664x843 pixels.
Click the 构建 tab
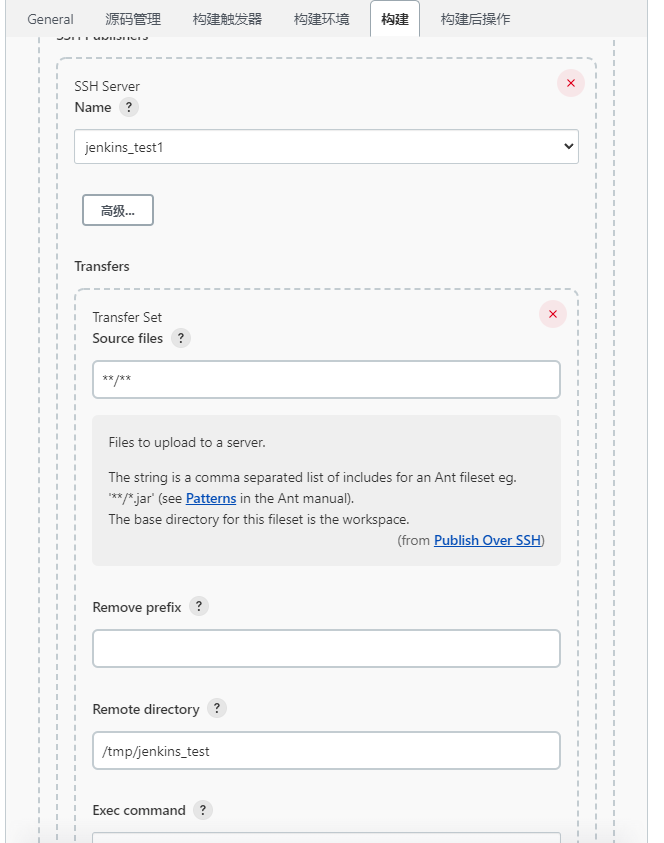[x=395, y=19]
